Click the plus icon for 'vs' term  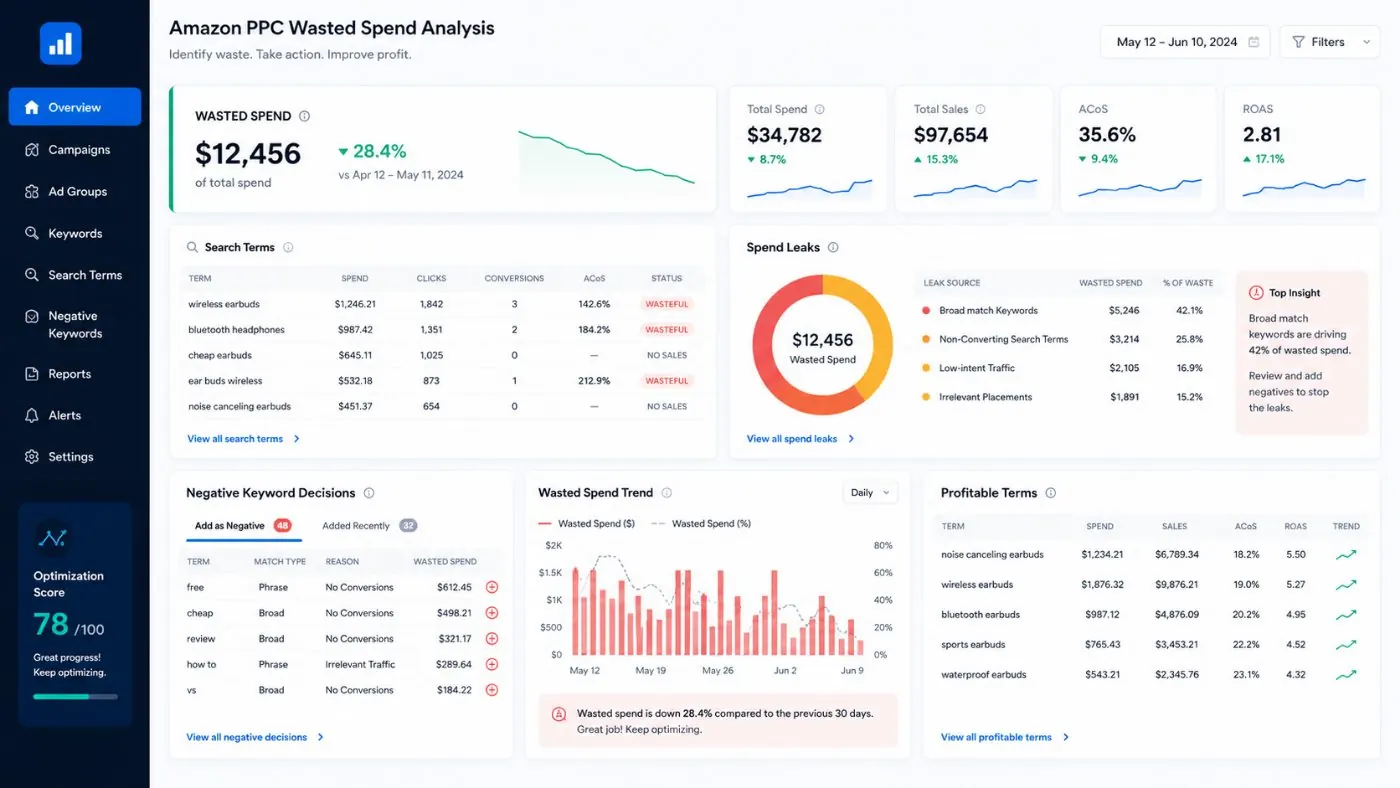(x=491, y=690)
